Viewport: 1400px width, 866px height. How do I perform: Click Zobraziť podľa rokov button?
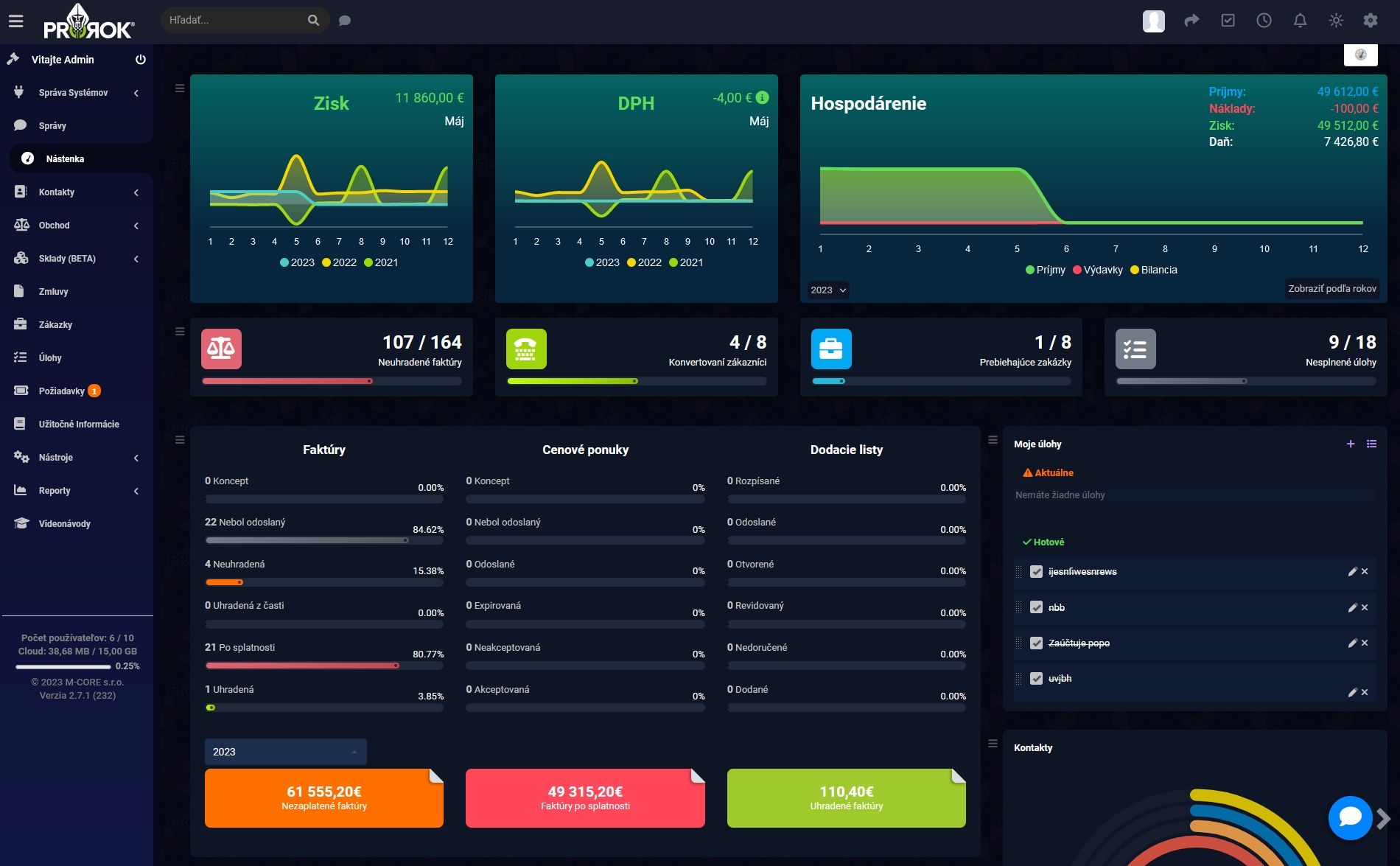(x=1332, y=289)
